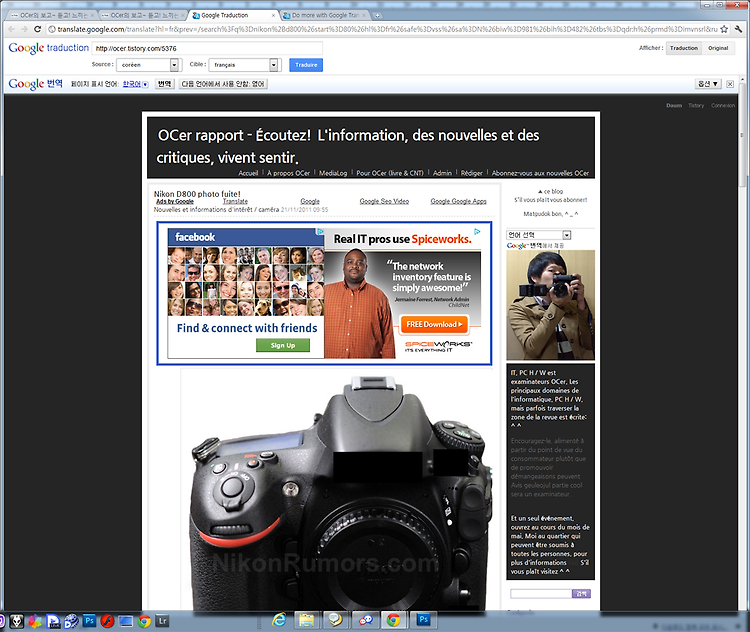Image resolution: width=750 pixels, height=632 pixels.
Task: Click AdChoices icon on Spiceworks ad
Action: tap(477, 232)
